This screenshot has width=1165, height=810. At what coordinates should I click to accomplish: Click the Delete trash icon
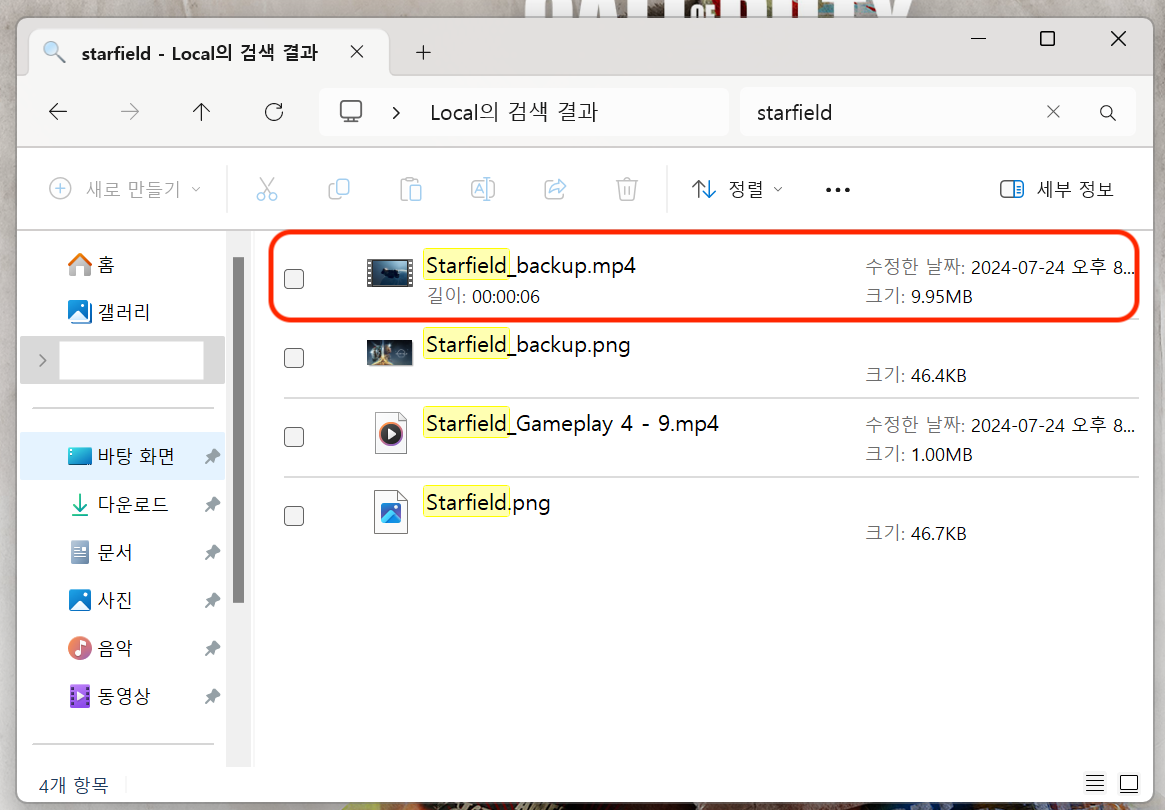click(627, 189)
